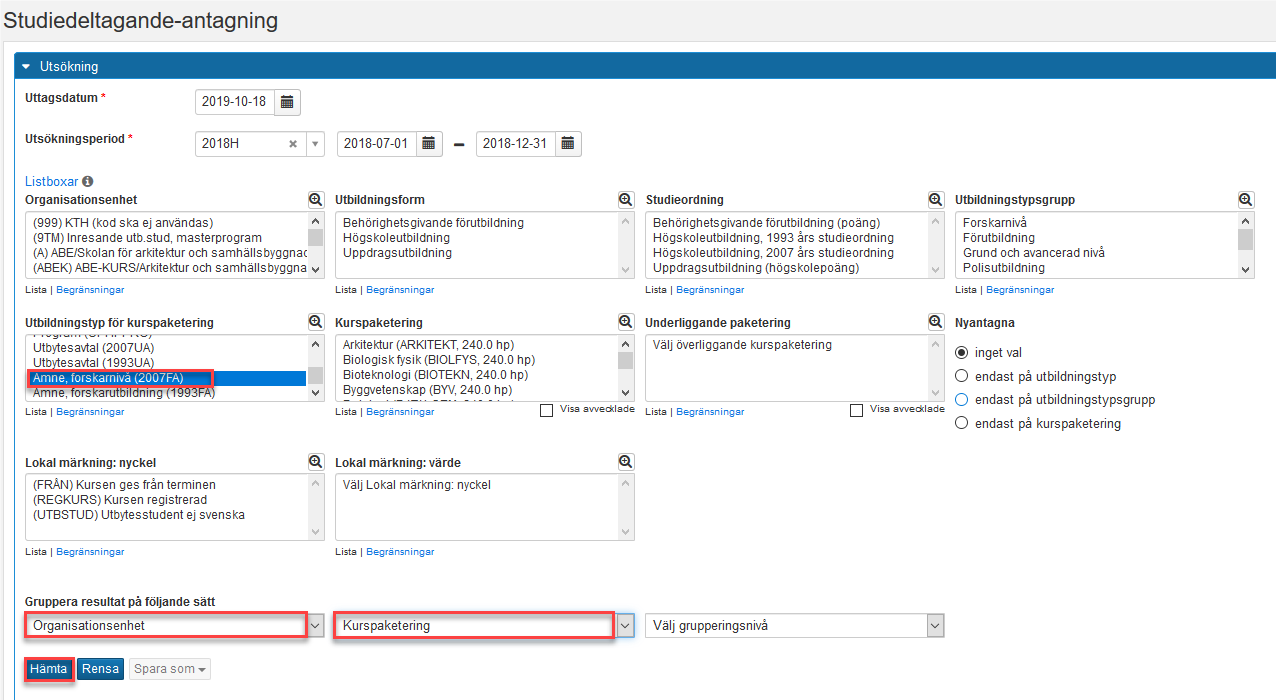The height and width of the screenshot is (700, 1276).
Task: Select the inget val radio button
Action: coord(962,352)
